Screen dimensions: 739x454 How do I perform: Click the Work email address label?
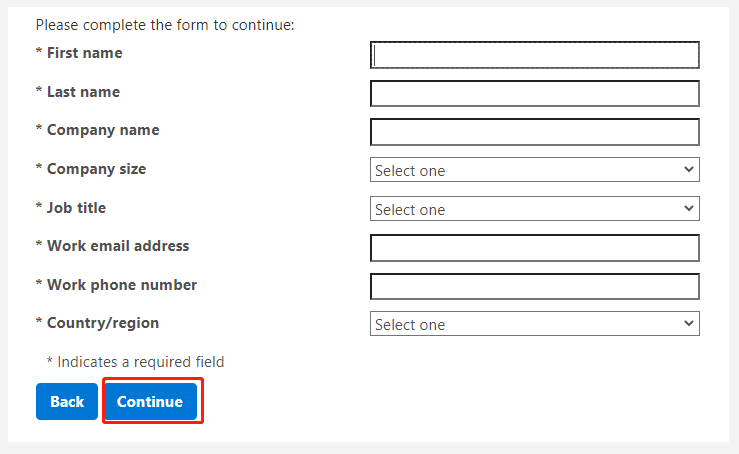click(x=118, y=246)
